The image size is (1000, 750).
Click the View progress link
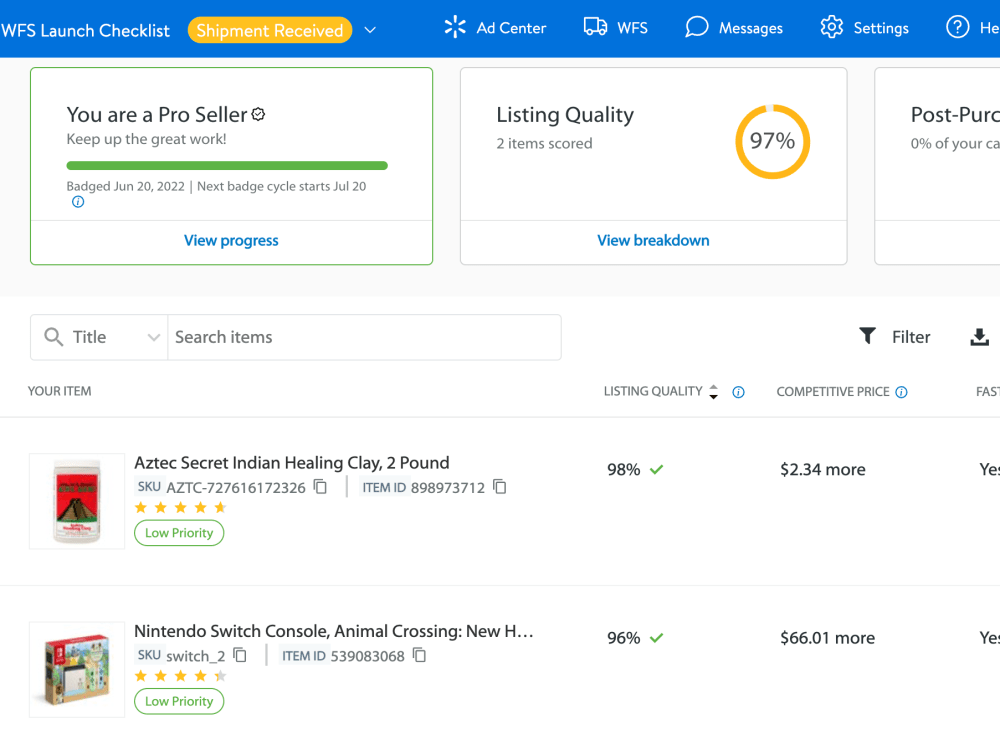[231, 240]
